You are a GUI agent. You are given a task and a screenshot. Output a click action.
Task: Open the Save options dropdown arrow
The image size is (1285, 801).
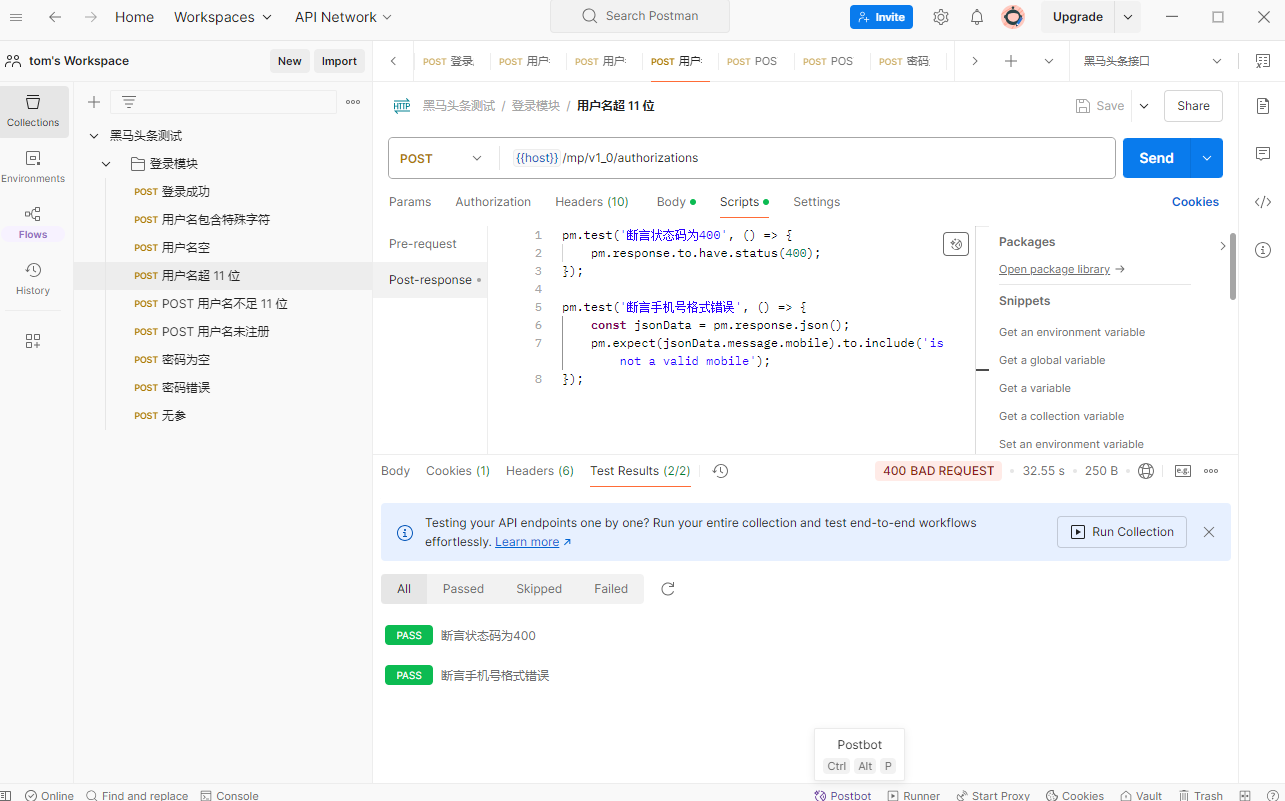click(x=1144, y=106)
